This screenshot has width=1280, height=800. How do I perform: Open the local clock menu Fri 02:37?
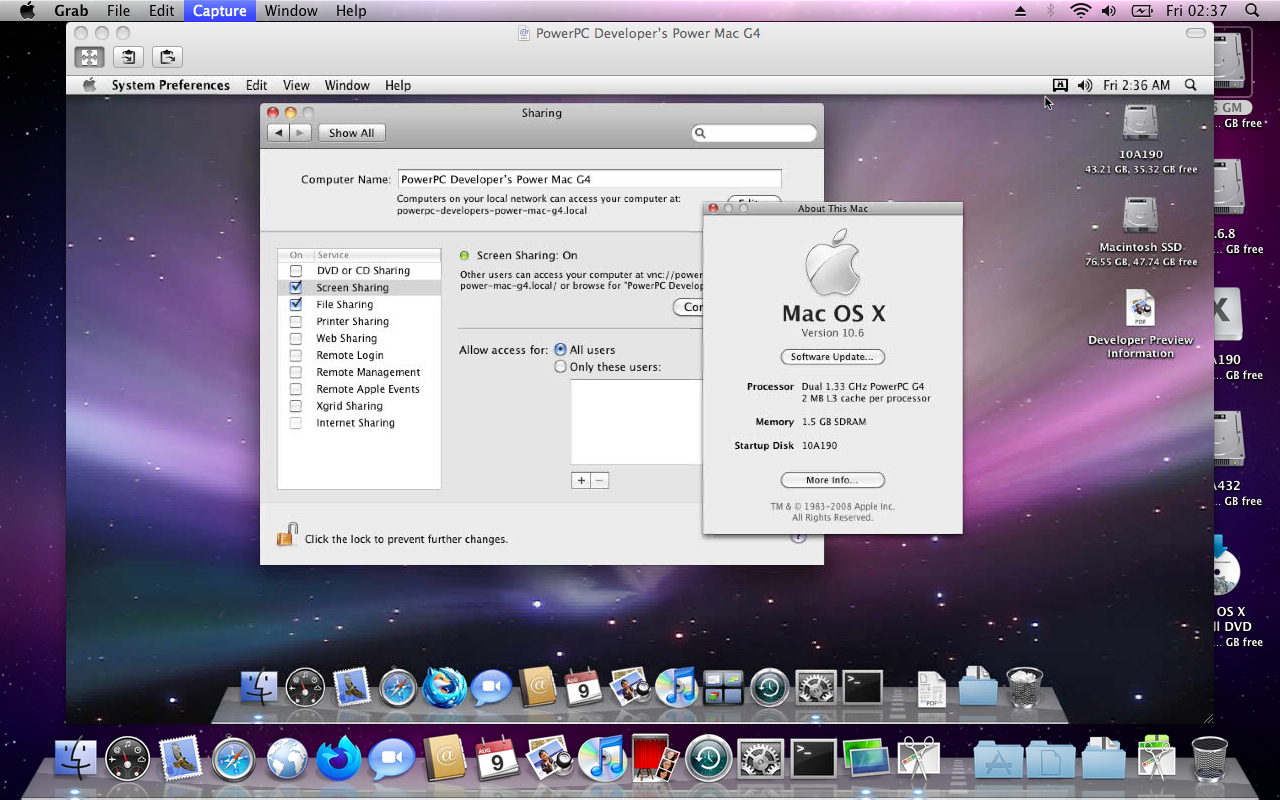point(1196,11)
